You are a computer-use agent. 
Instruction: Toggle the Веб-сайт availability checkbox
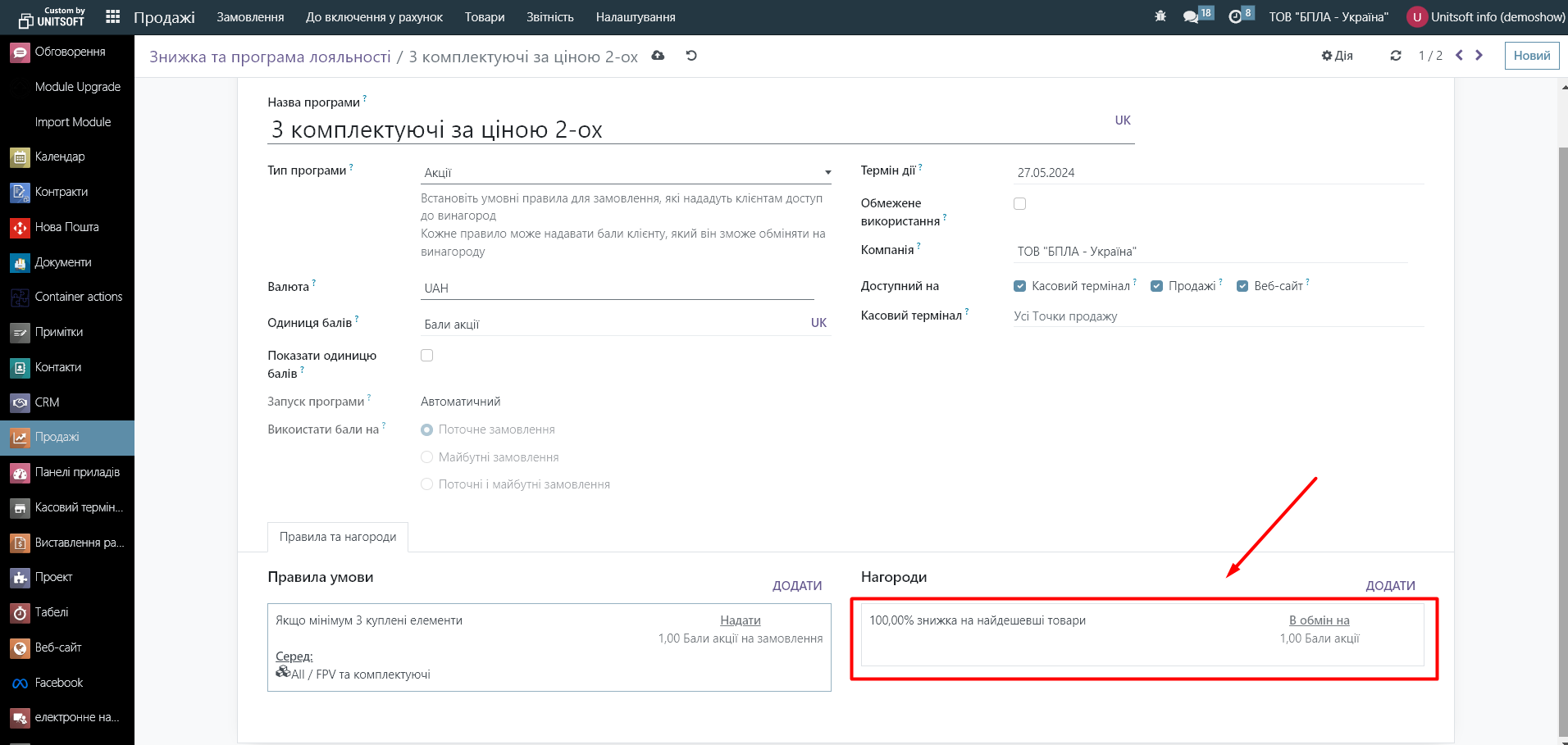[1242, 286]
